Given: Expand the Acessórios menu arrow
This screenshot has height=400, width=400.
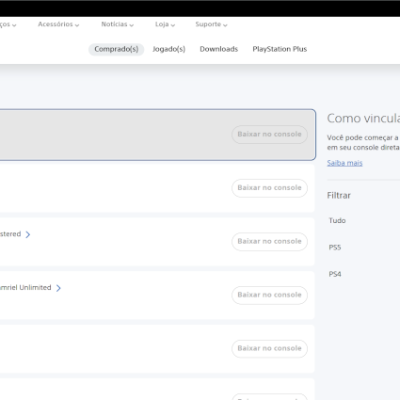Looking at the screenshot, I should (77, 25).
